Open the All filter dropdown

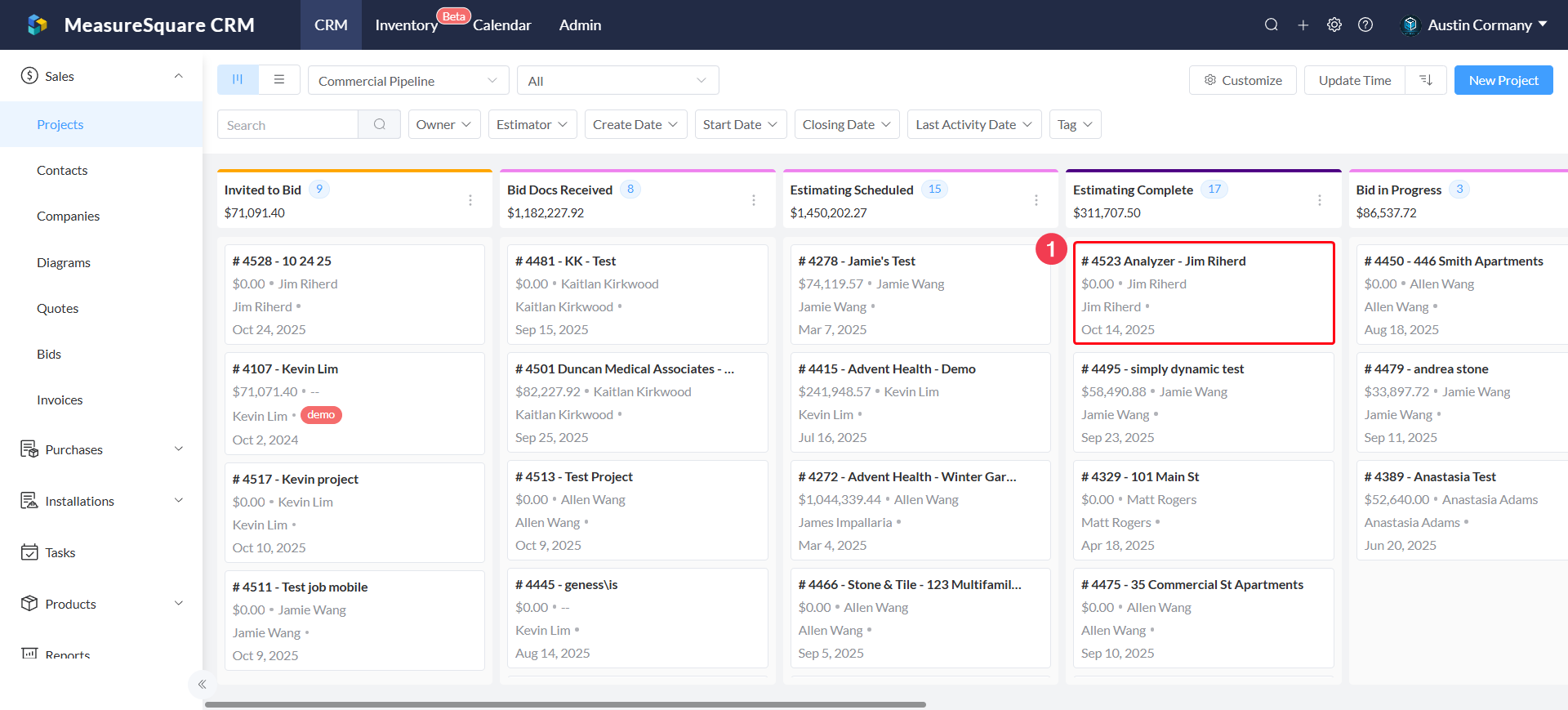(x=617, y=80)
